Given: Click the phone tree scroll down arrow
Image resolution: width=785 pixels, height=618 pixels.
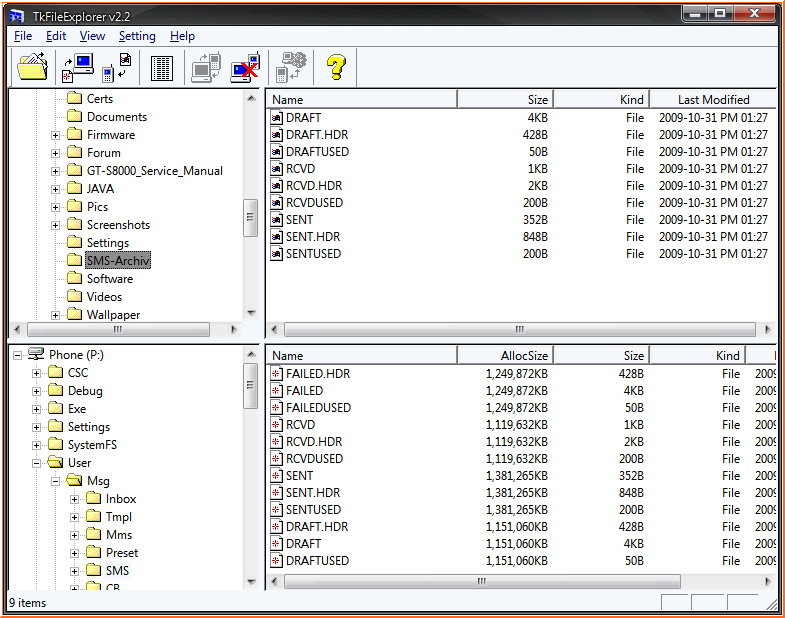Looking at the screenshot, I should pyautogui.click(x=251, y=581).
